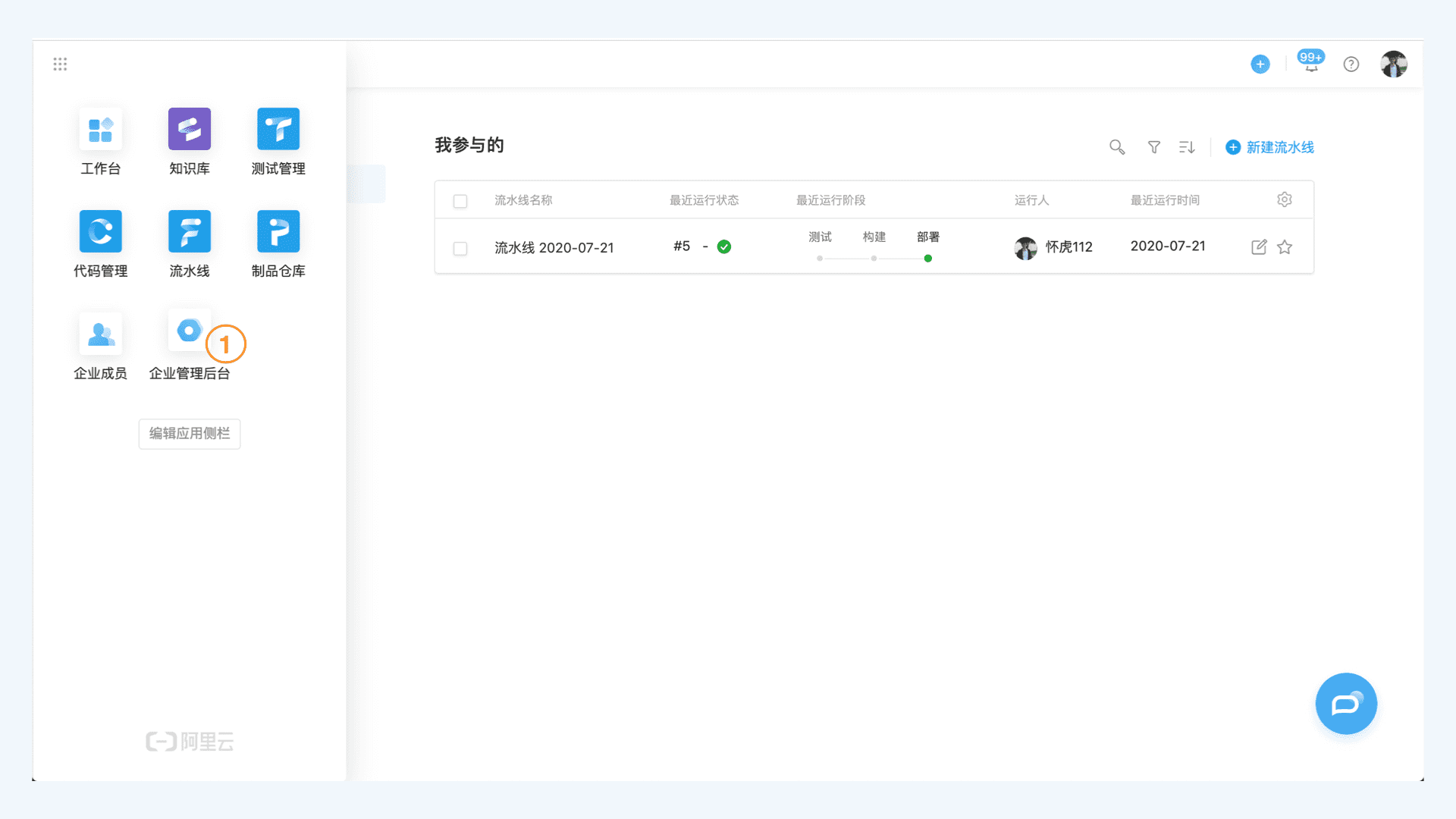Check the 流水线 2020-07-21 row checkbox

tap(460, 249)
